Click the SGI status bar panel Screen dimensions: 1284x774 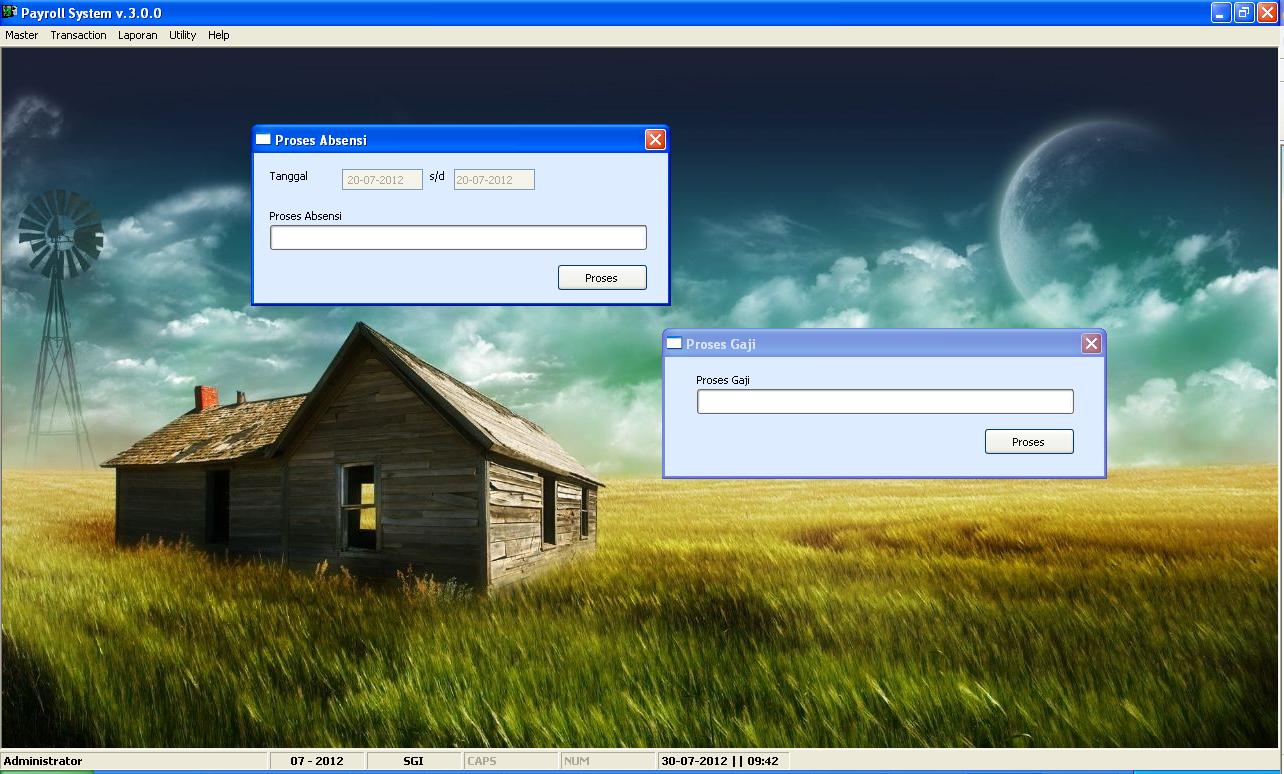click(x=413, y=761)
